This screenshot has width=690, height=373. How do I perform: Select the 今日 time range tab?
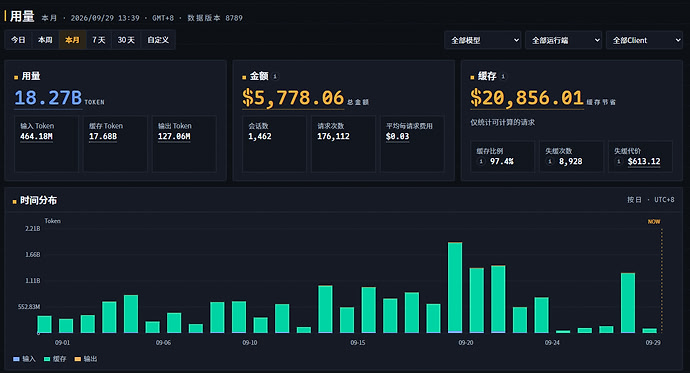(18, 40)
